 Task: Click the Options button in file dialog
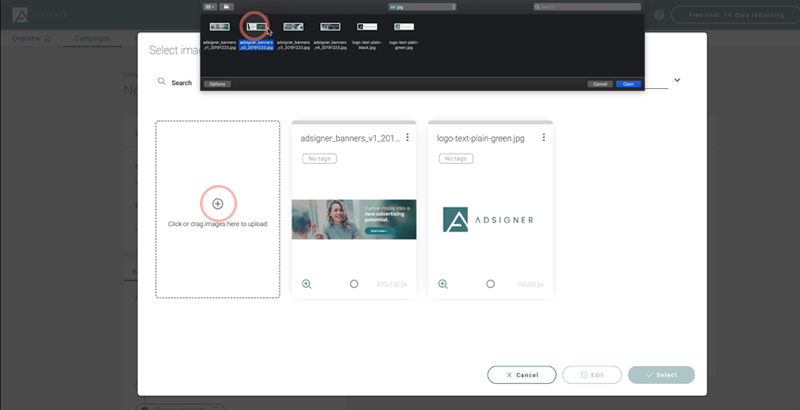pyautogui.click(x=217, y=84)
